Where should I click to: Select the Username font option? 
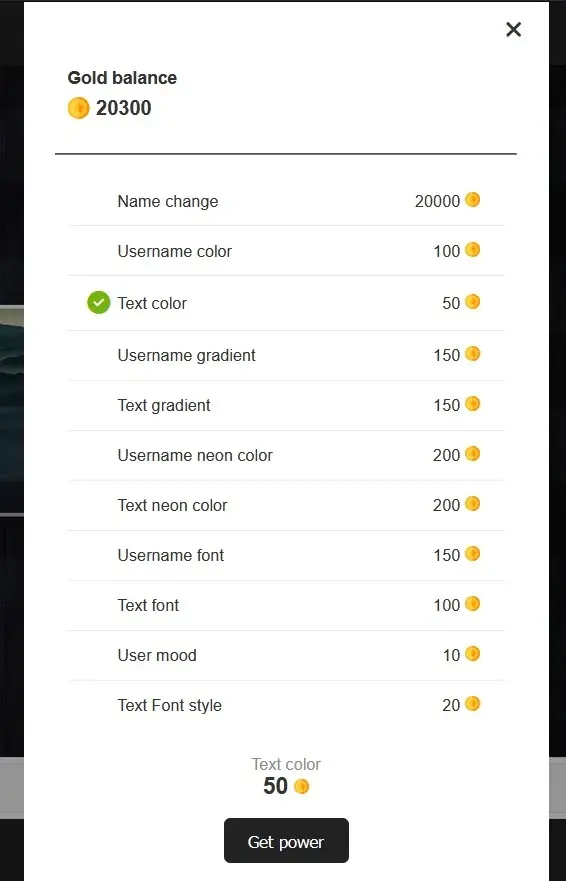[x=286, y=555]
